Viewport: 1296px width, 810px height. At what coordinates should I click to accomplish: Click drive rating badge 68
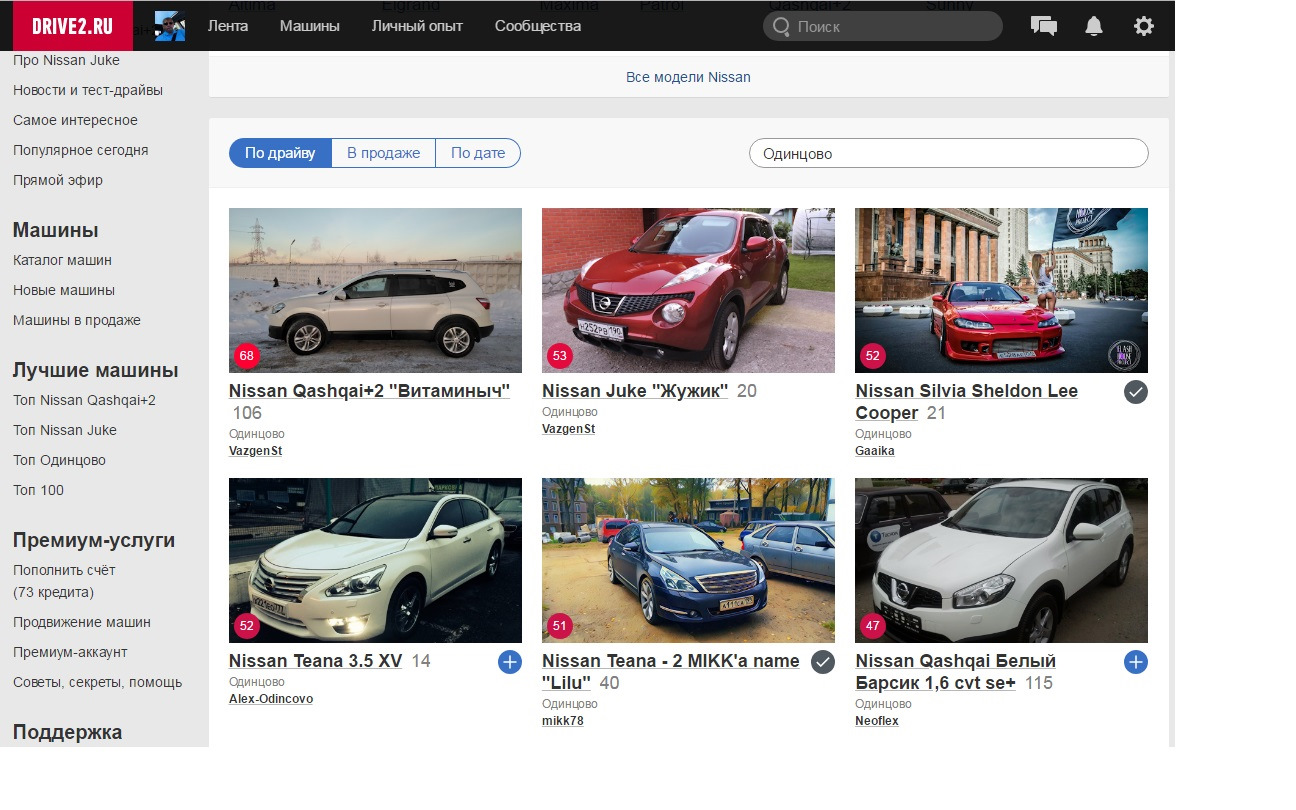click(x=247, y=356)
